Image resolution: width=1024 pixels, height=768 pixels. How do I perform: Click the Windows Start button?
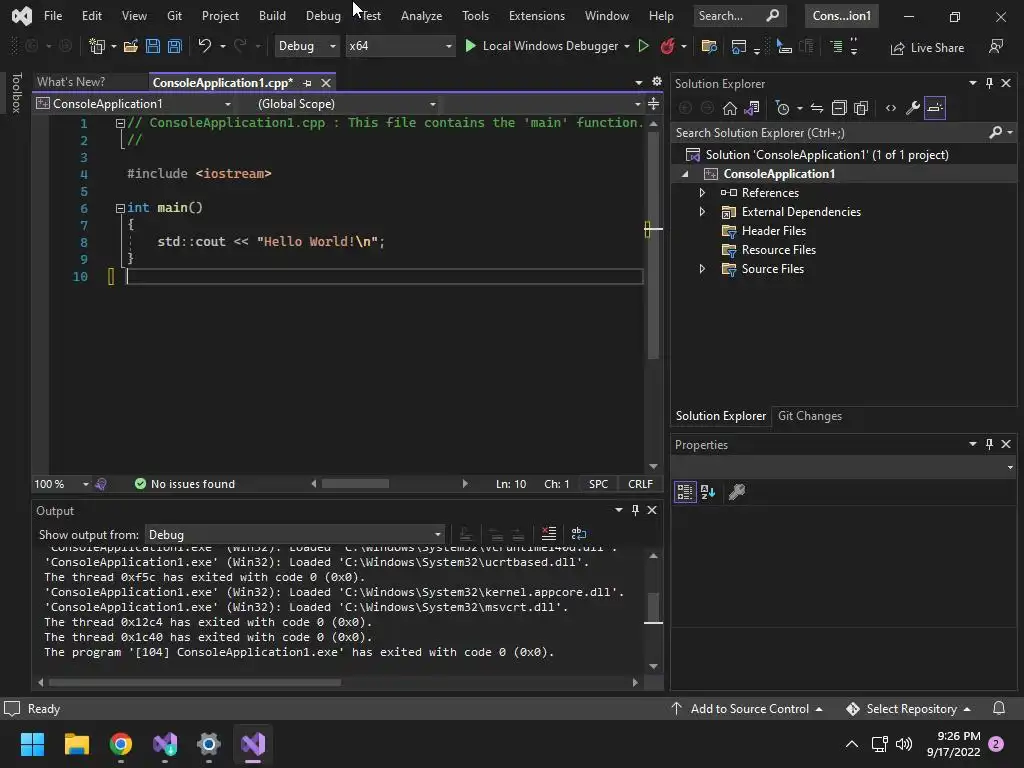32,744
